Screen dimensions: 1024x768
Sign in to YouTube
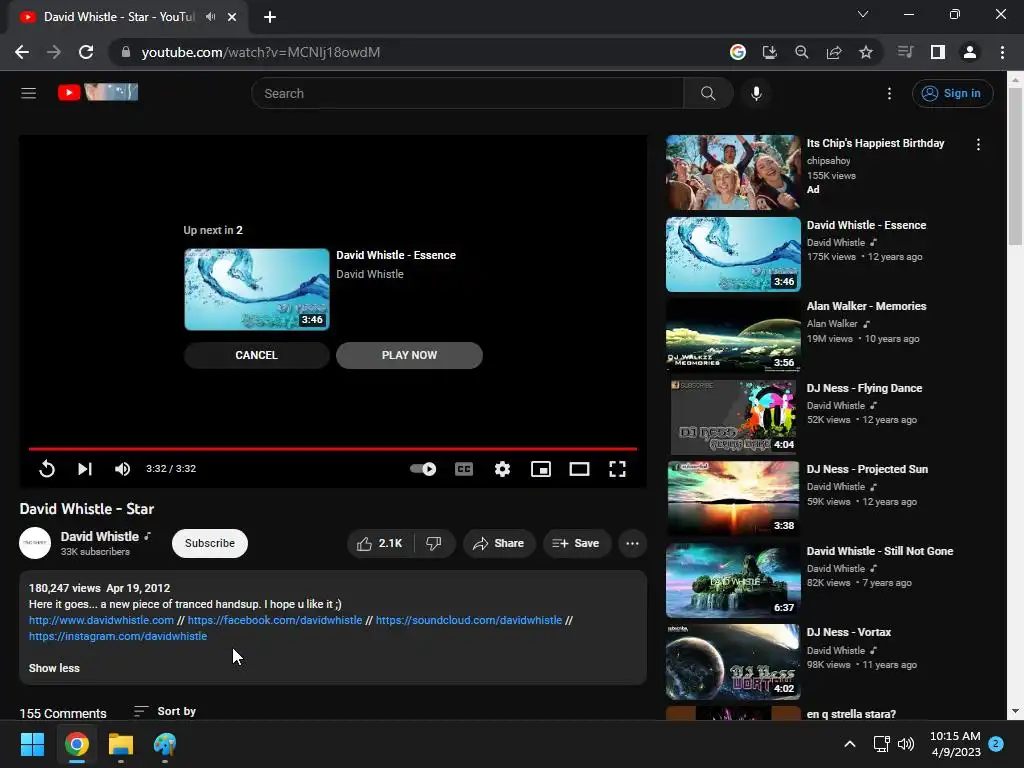(x=952, y=93)
